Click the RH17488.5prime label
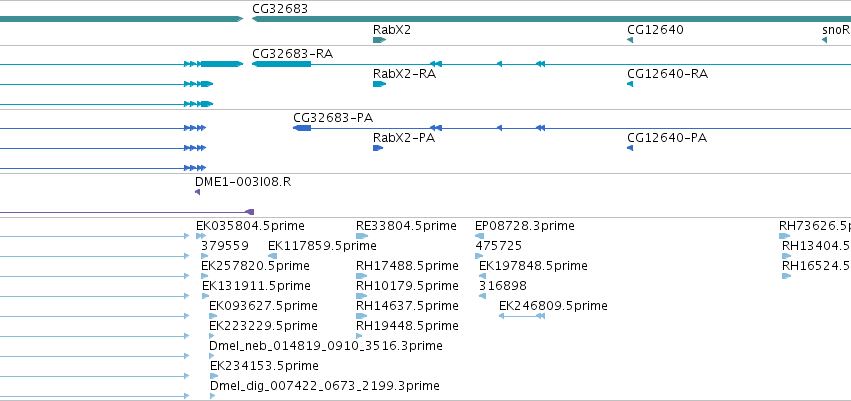 (x=408, y=266)
